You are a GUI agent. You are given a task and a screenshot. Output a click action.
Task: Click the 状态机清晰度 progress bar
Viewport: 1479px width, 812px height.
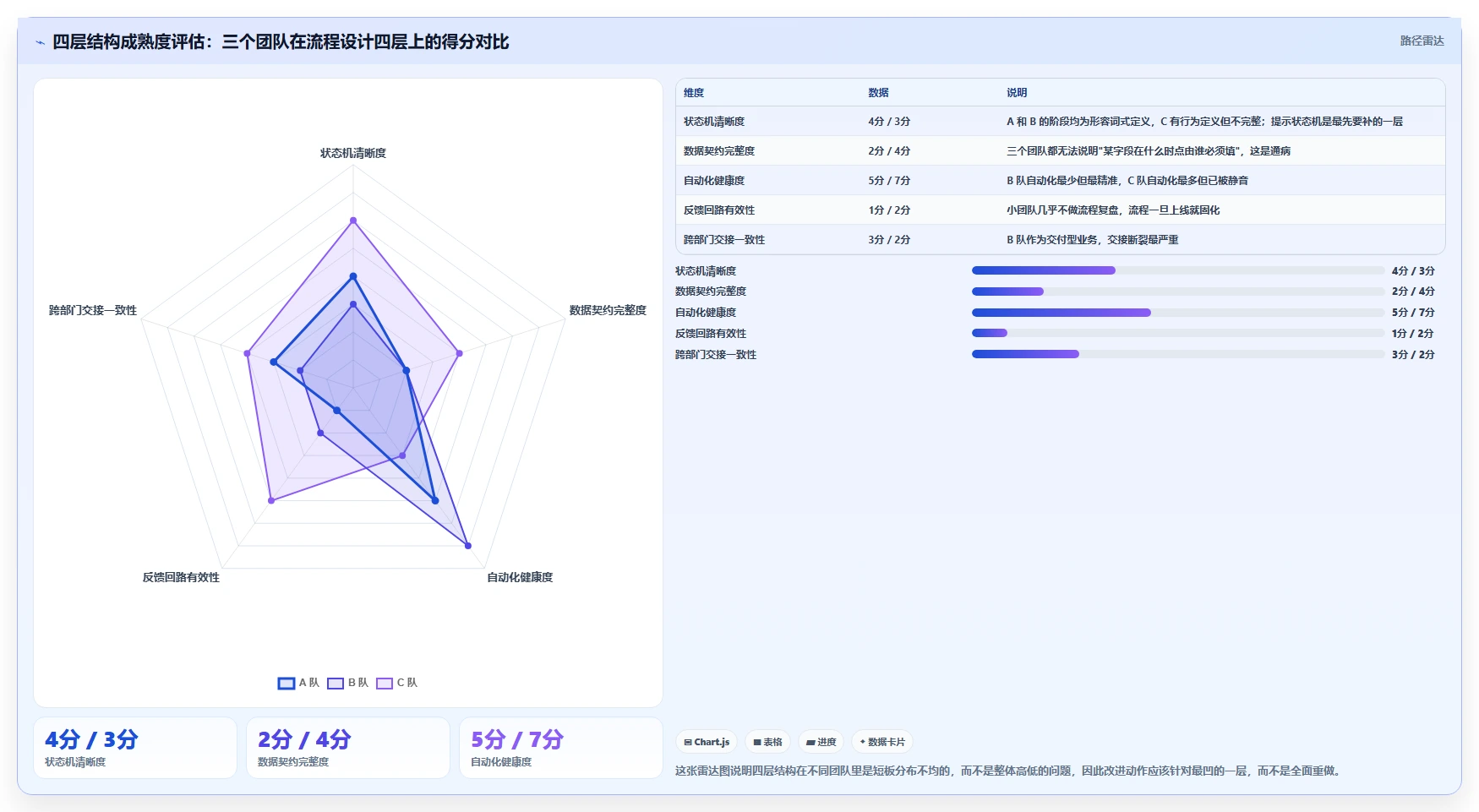[1178, 270]
